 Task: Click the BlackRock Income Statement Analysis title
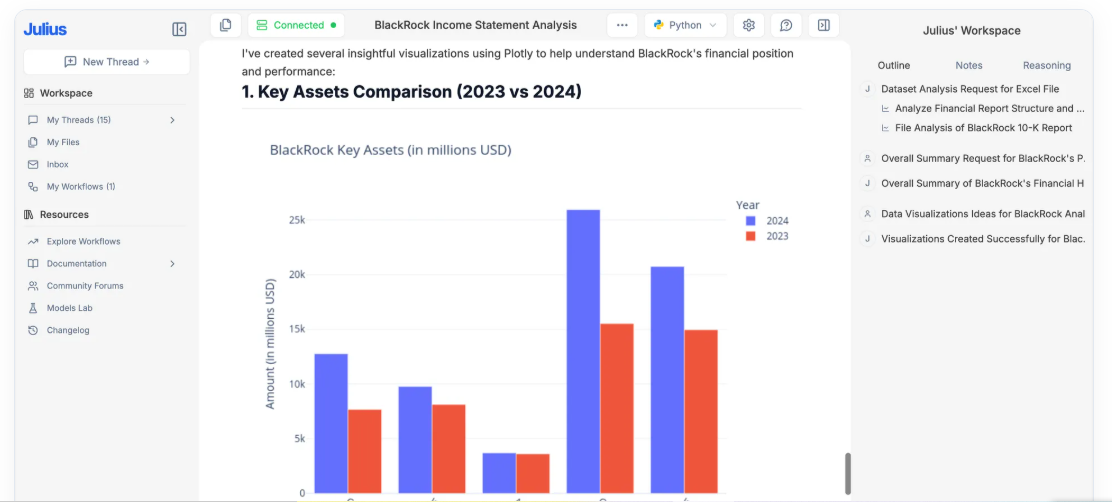[x=475, y=25]
